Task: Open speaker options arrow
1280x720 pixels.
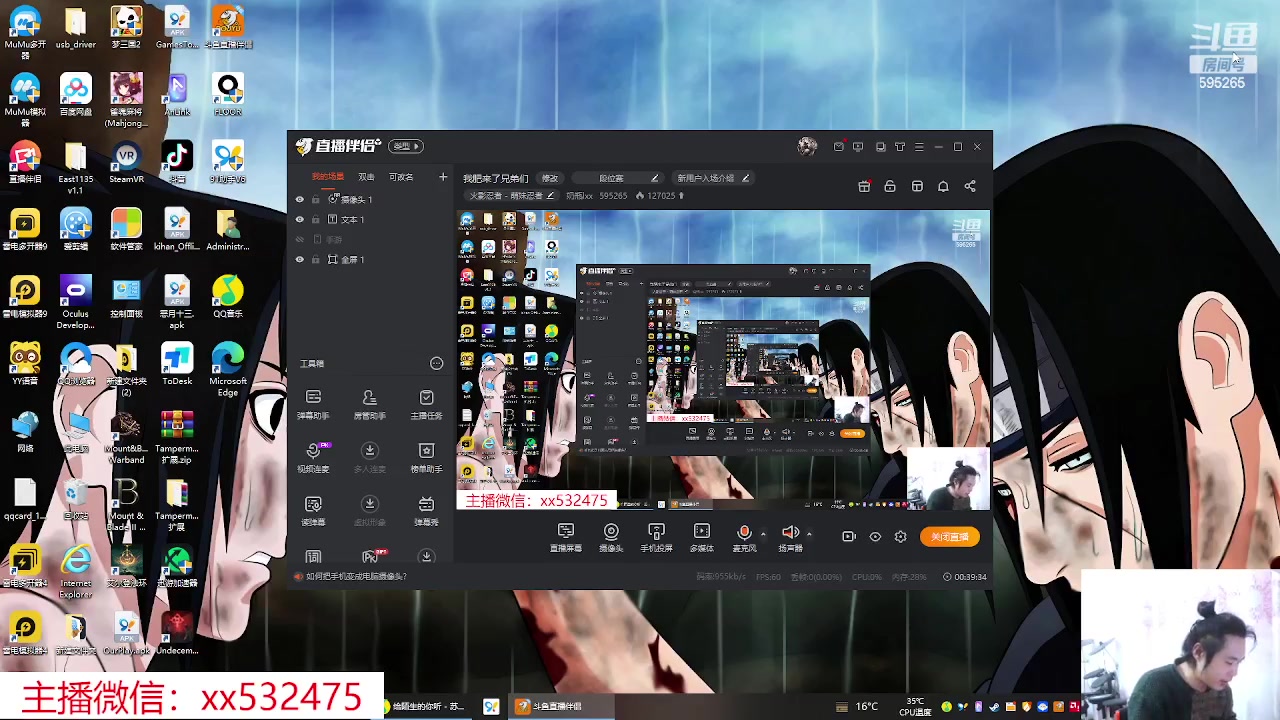Action: pos(809,534)
